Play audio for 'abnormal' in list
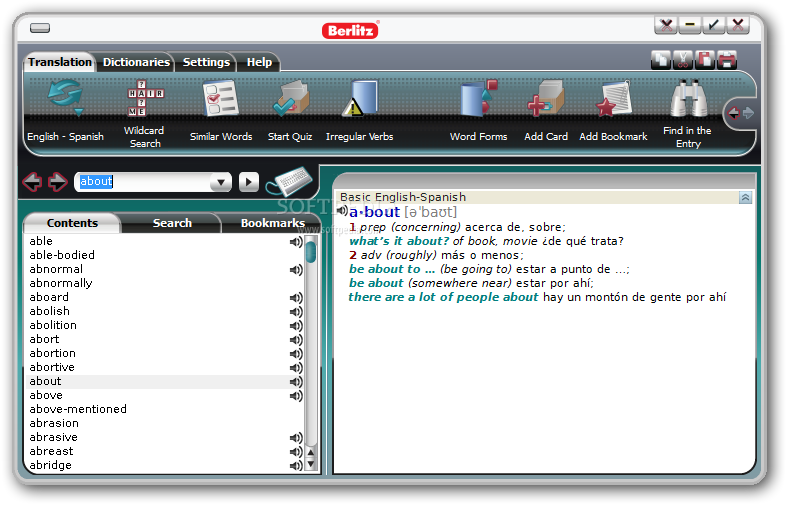This screenshot has height=505, width=787. point(296,270)
